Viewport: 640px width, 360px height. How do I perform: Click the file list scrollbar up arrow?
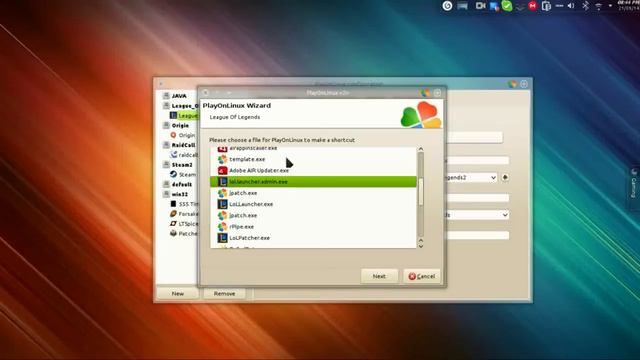pyautogui.click(x=421, y=149)
